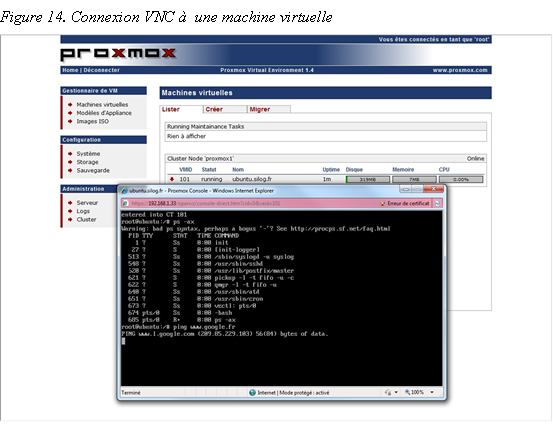Click the Déconnecter link

pos(102,70)
